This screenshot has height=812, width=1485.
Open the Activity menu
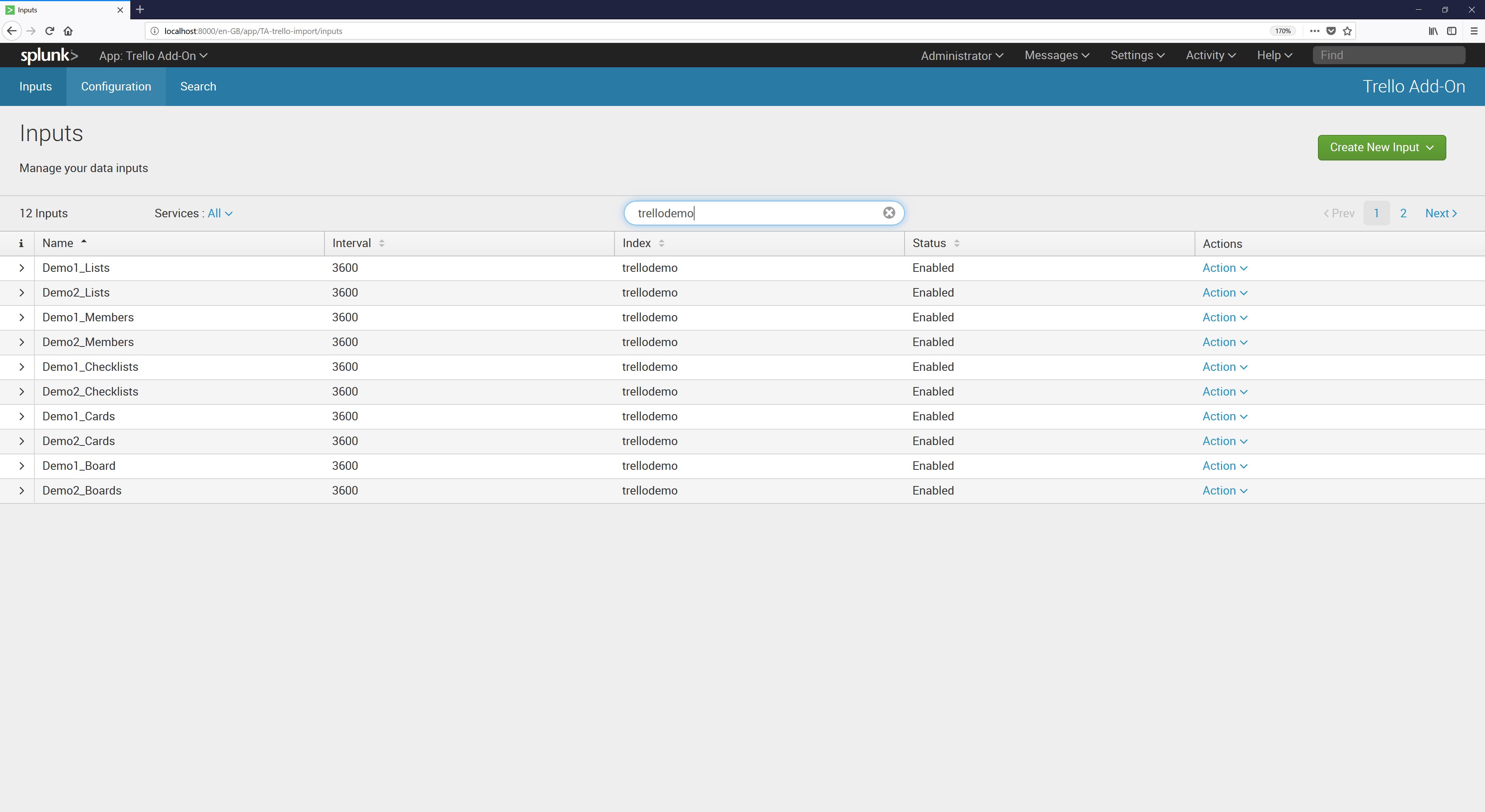(1210, 55)
